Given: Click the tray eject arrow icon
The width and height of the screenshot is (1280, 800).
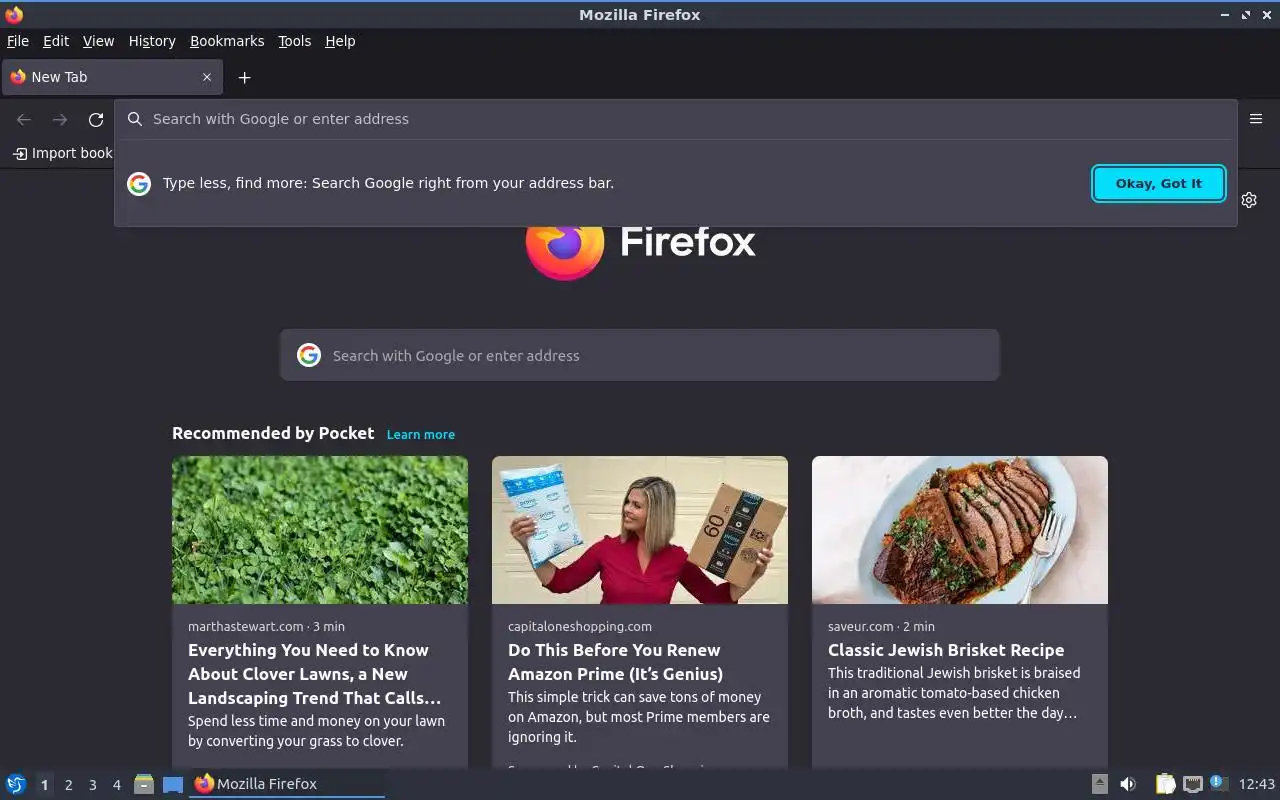Looking at the screenshot, I should (x=1099, y=784).
